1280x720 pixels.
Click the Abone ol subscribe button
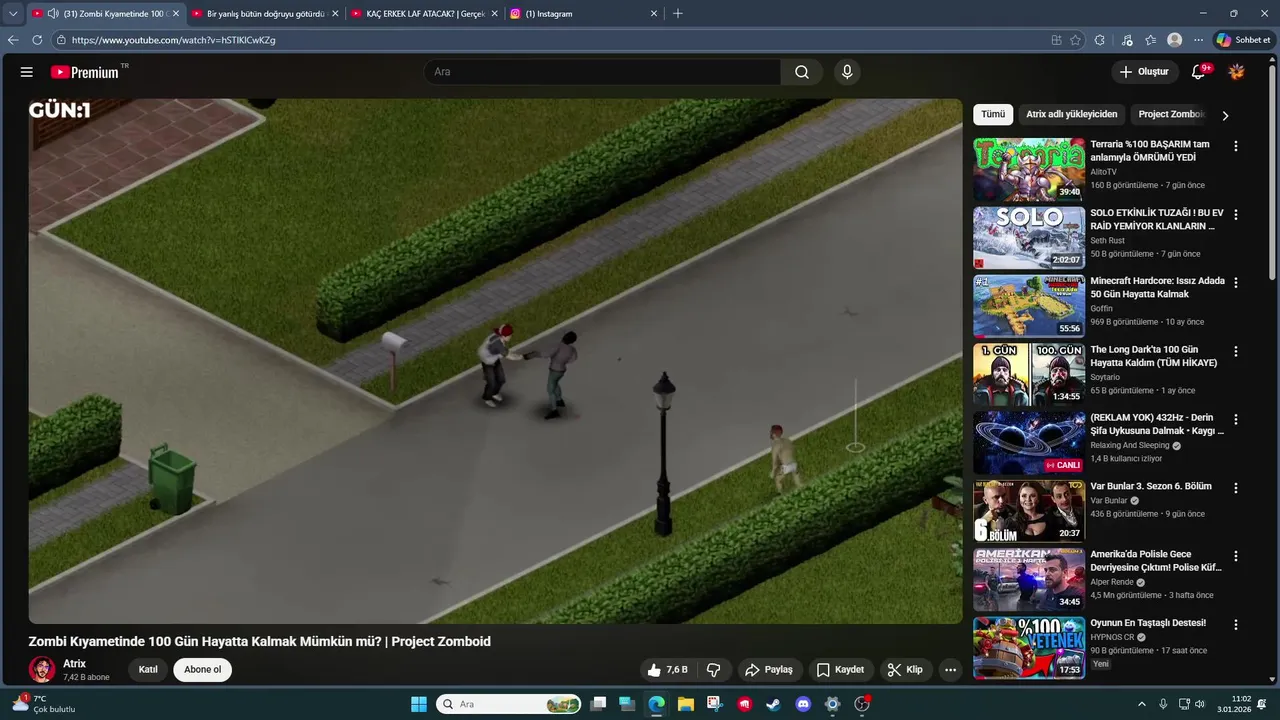click(x=202, y=670)
